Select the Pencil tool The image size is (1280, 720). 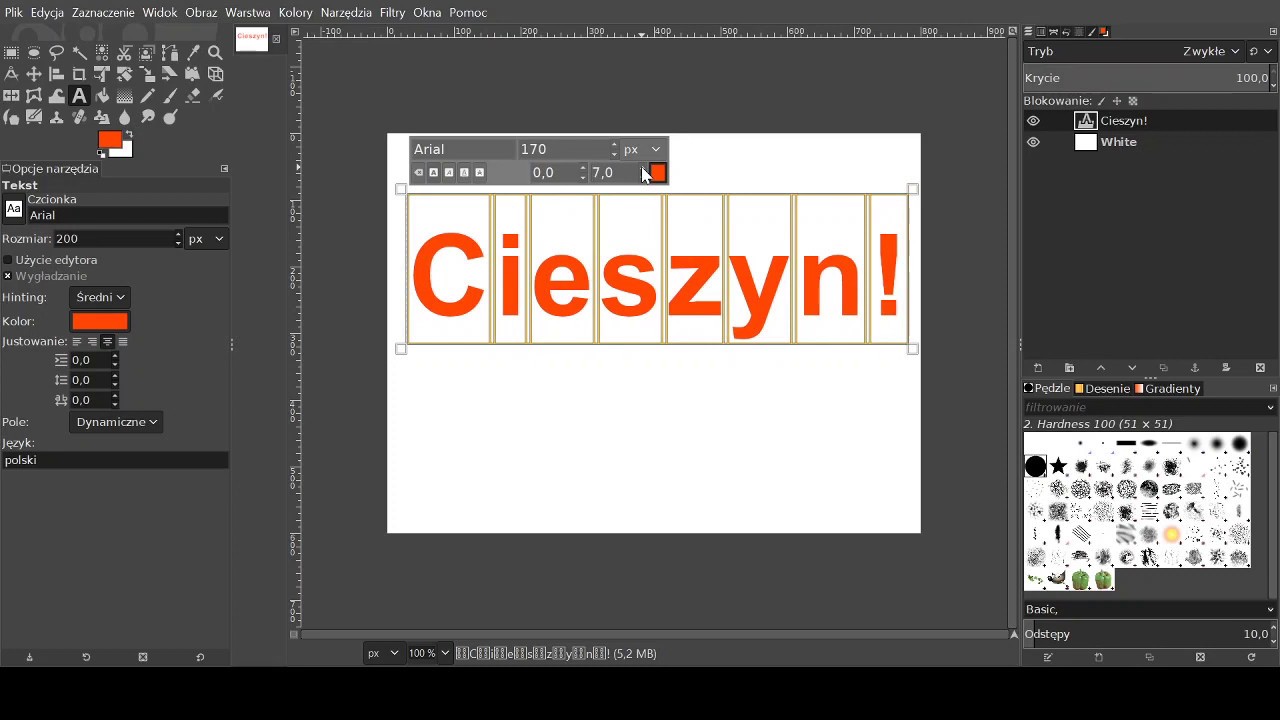[x=147, y=96]
